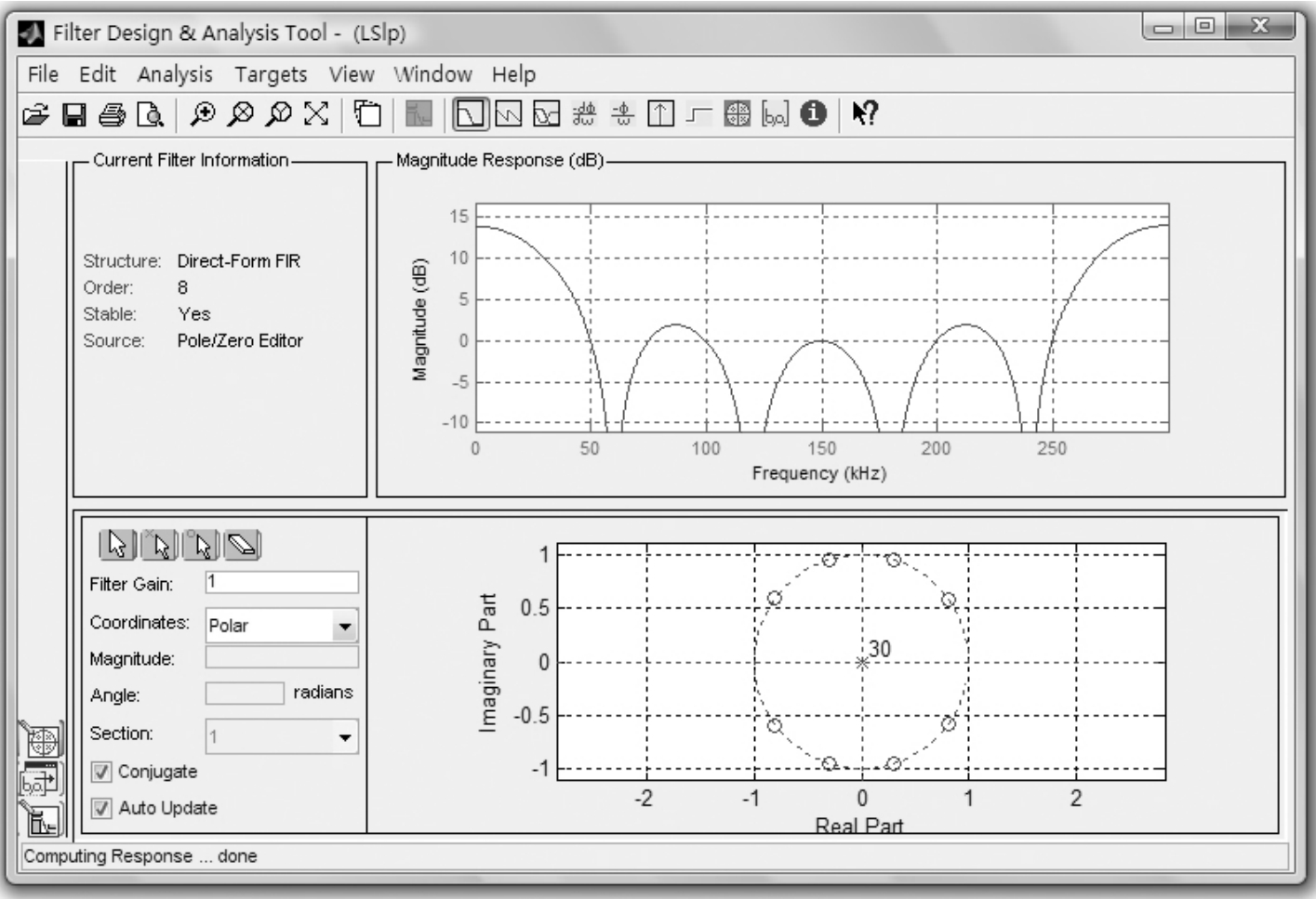Choose the Delete Pole/Zero eraser tool
The width and height of the screenshot is (1316, 899).
tap(242, 545)
